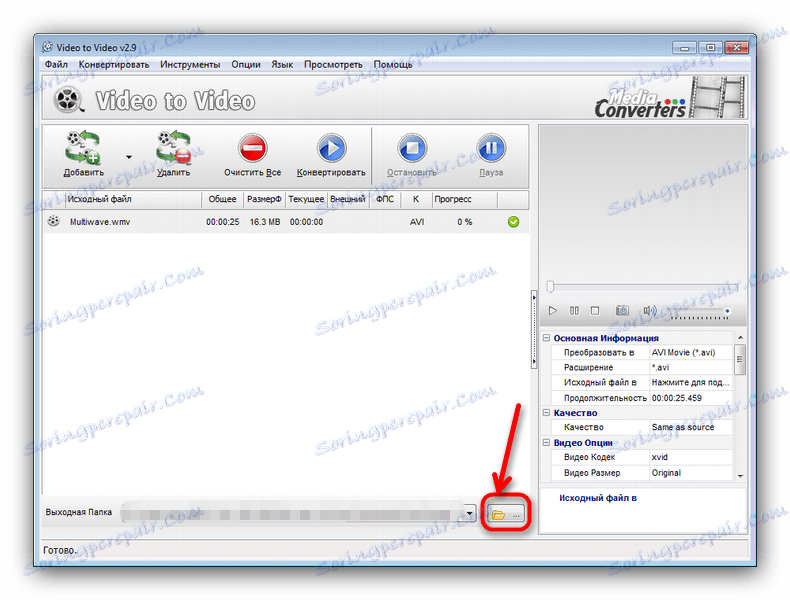Open the Просмотреть menu

[x=333, y=64]
